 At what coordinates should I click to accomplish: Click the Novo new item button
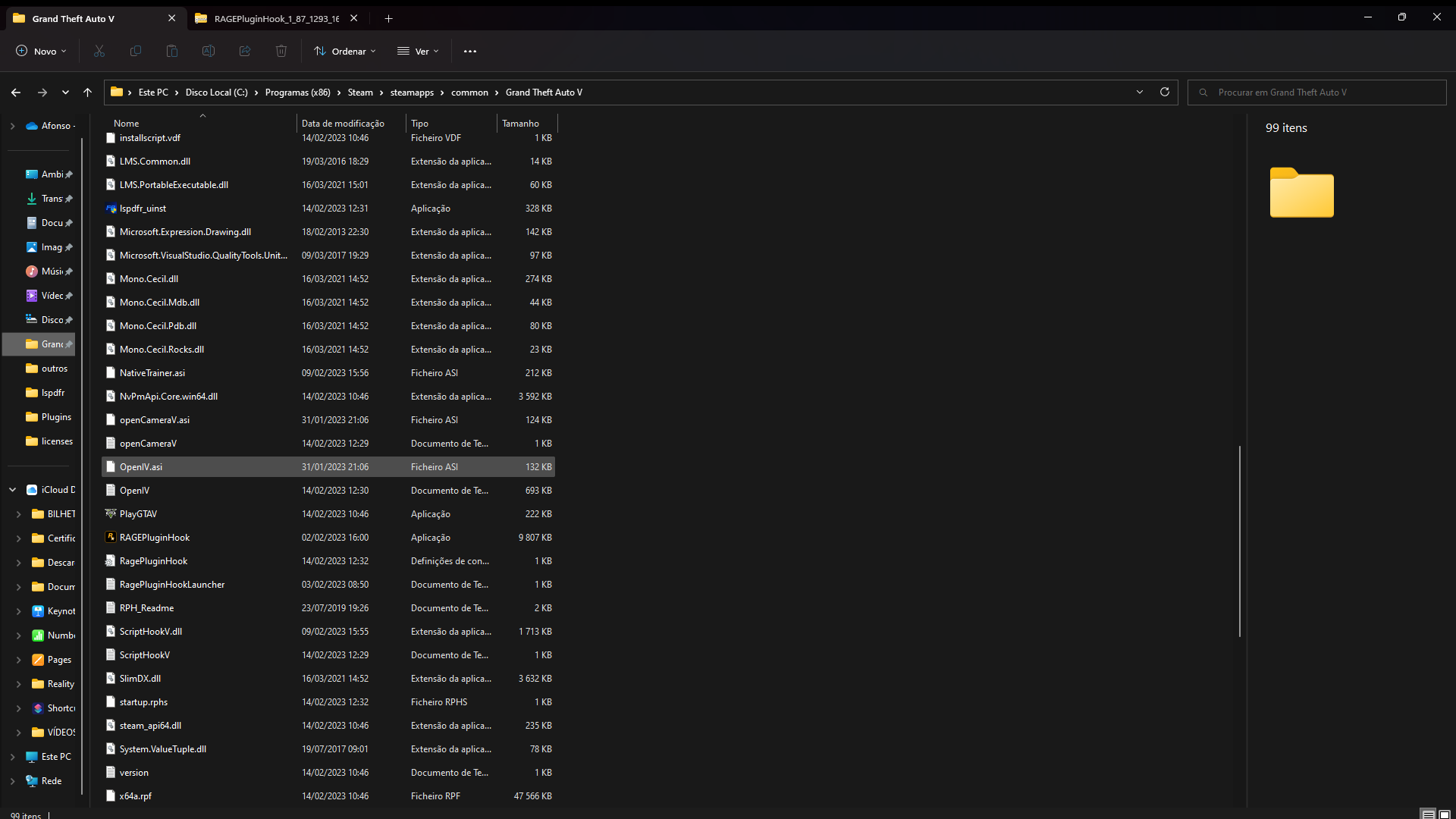pyautogui.click(x=41, y=51)
